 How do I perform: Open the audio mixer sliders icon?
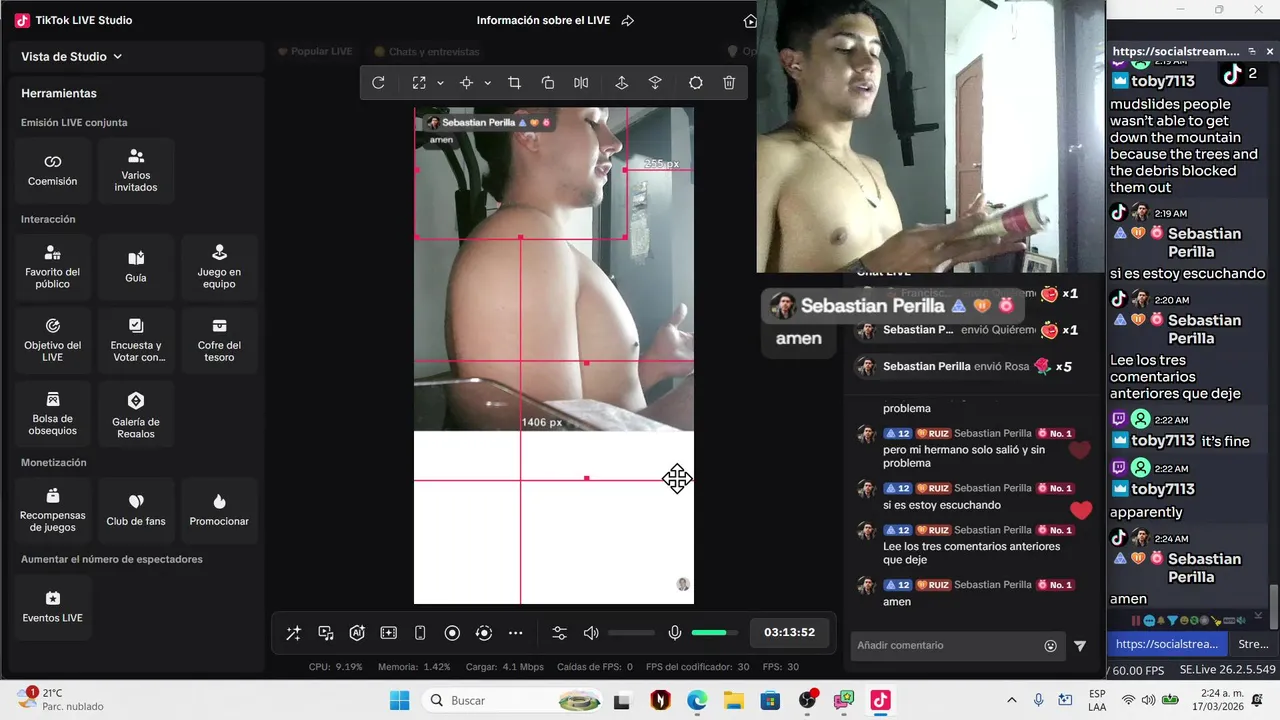[559, 633]
